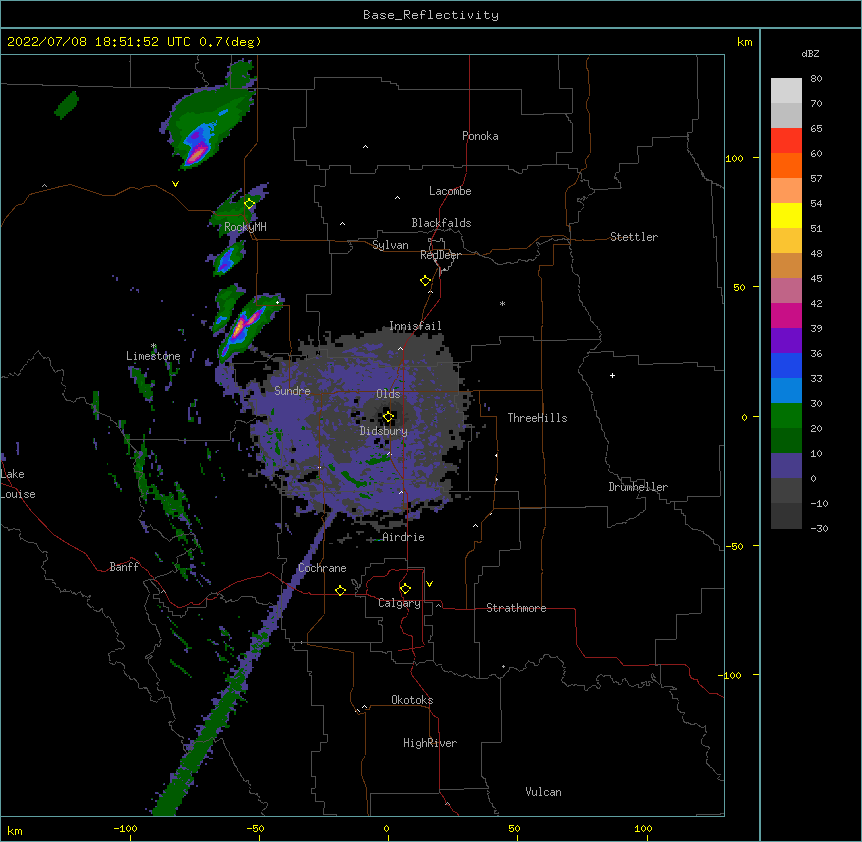Viewport: 862px width, 842px height.
Task: Click the ThreeHills label
Action: (537, 418)
